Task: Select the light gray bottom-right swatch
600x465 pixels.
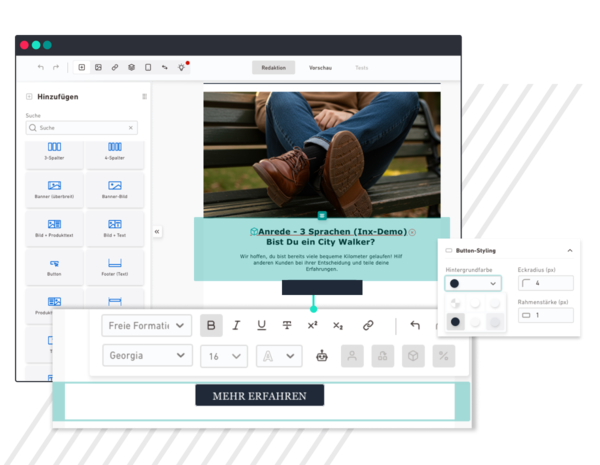Action: (495, 322)
